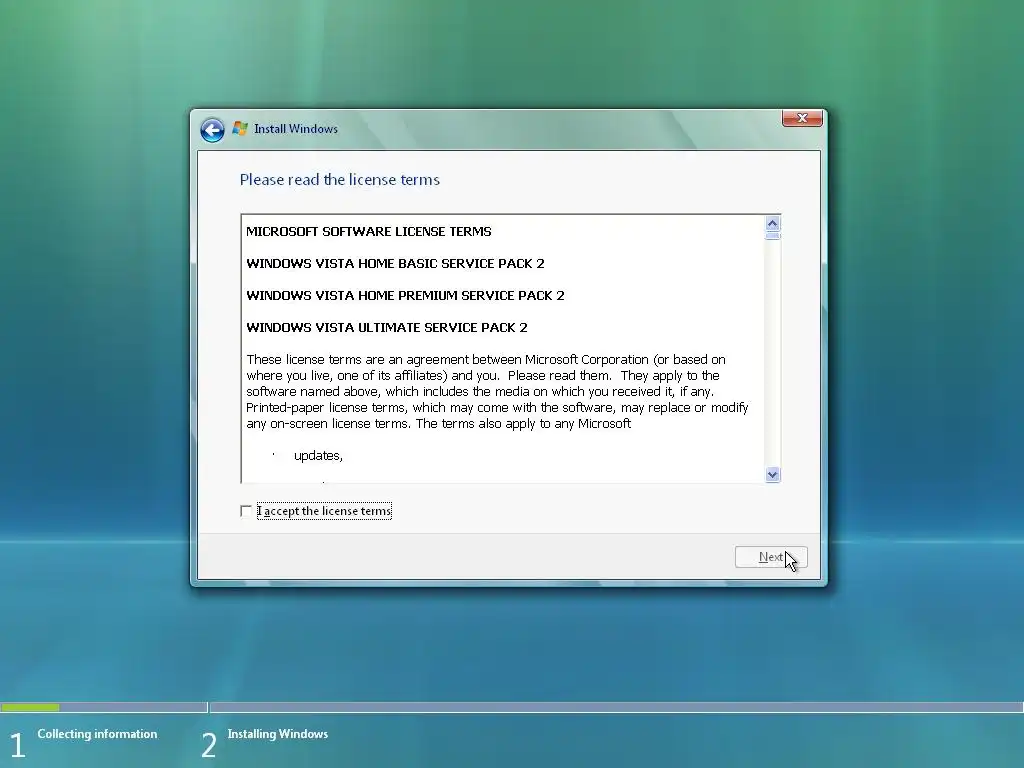
Task: Click WINDOWS VISTA ULTIMATE SERVICE PACK 2
Action: point(387,327)
